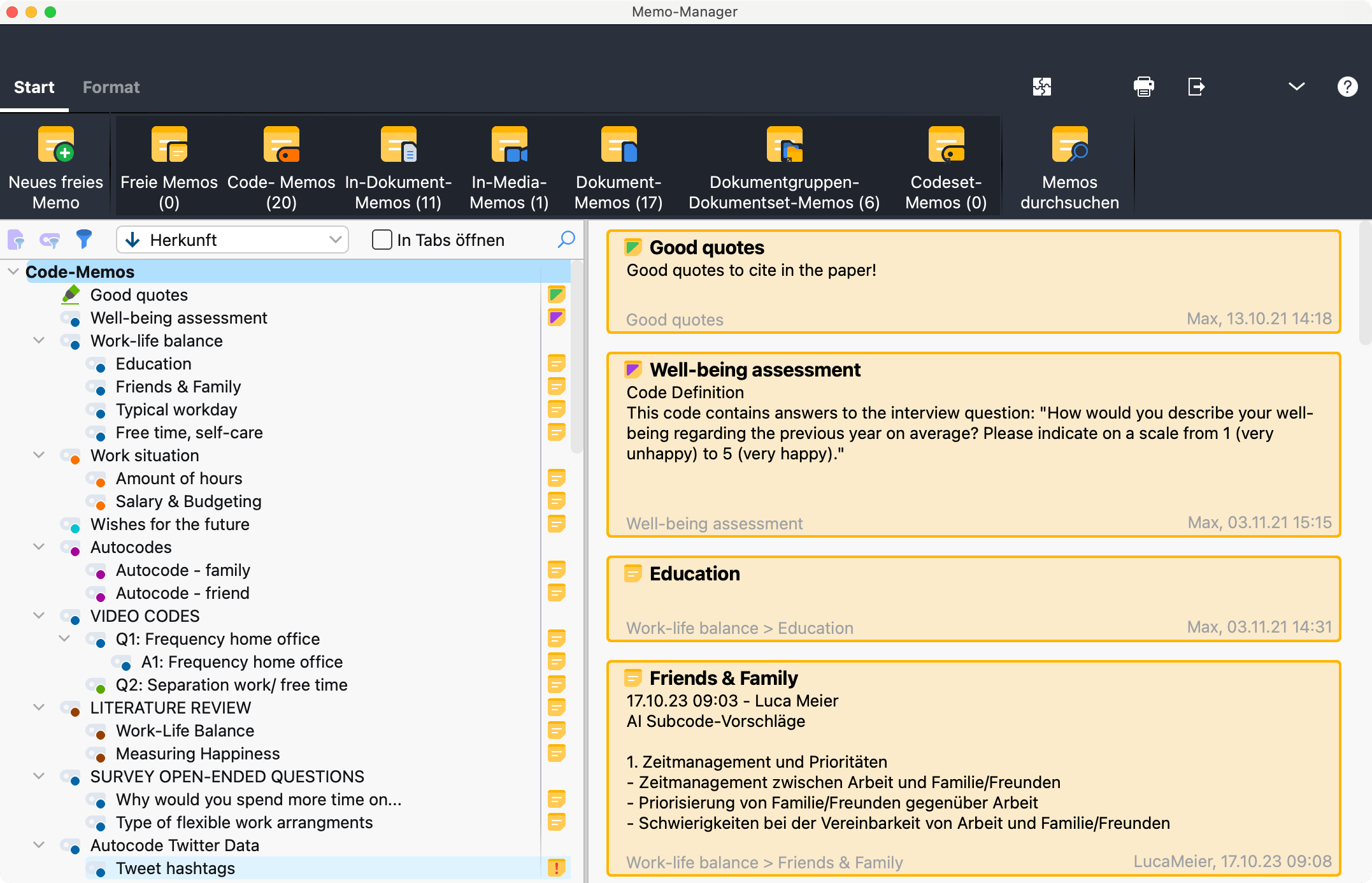Create a new free memo
Screen dimensions: 1372x883
[56, 168]
